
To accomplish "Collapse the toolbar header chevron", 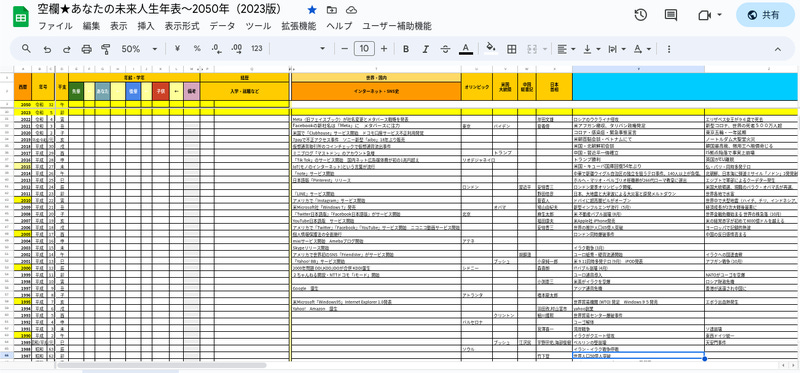I will point(778,49).
